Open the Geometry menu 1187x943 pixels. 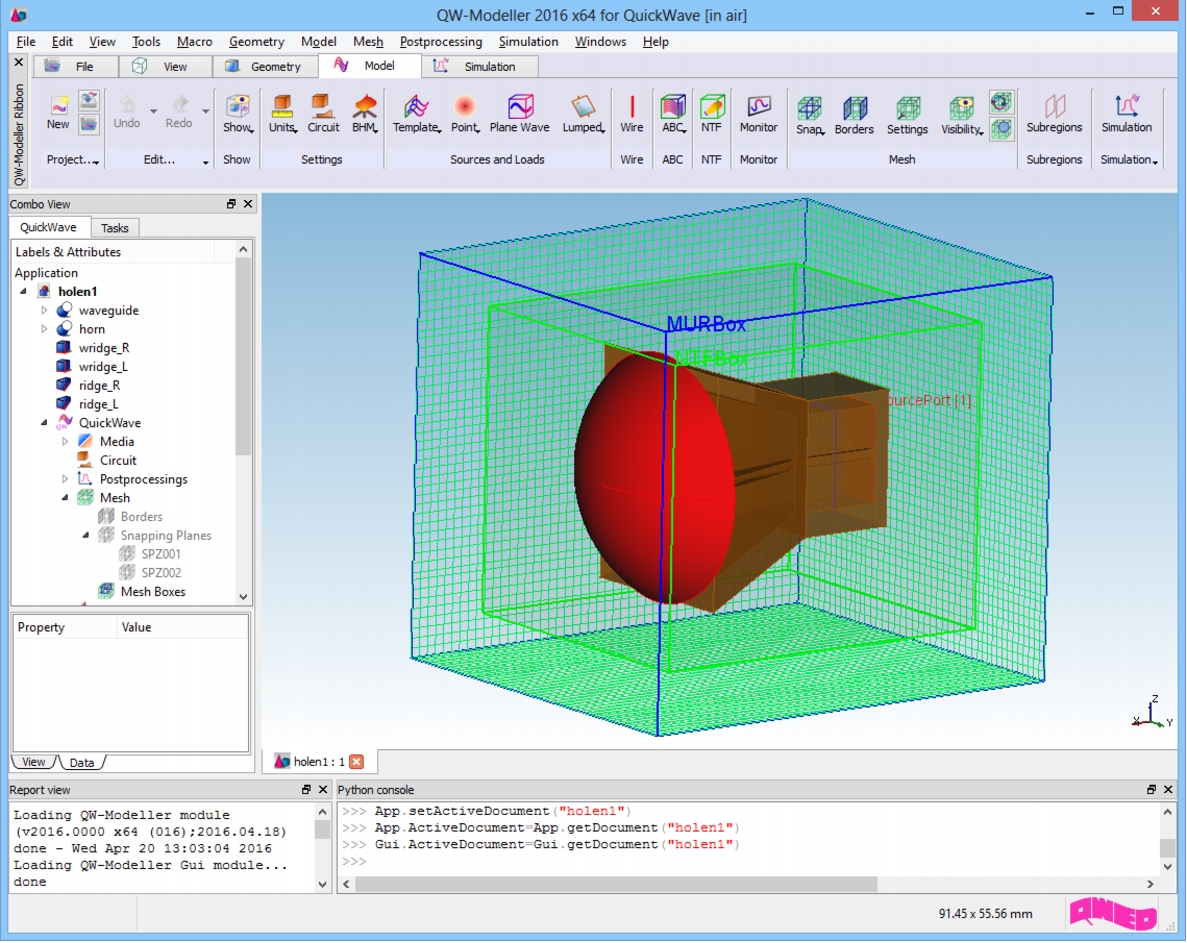point(257,42)
